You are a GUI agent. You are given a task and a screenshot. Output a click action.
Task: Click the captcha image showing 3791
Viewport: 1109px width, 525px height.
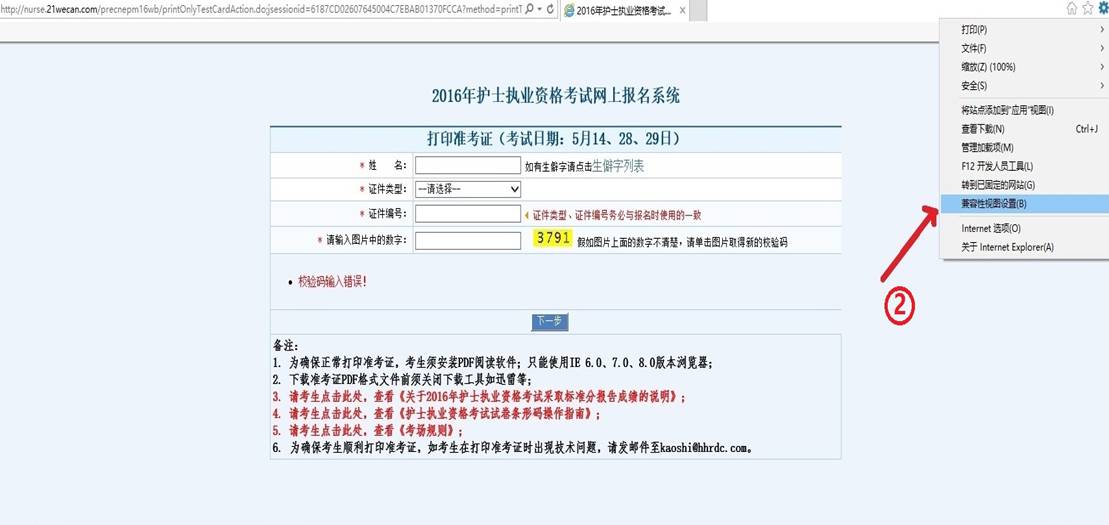[x=553, y=239]
